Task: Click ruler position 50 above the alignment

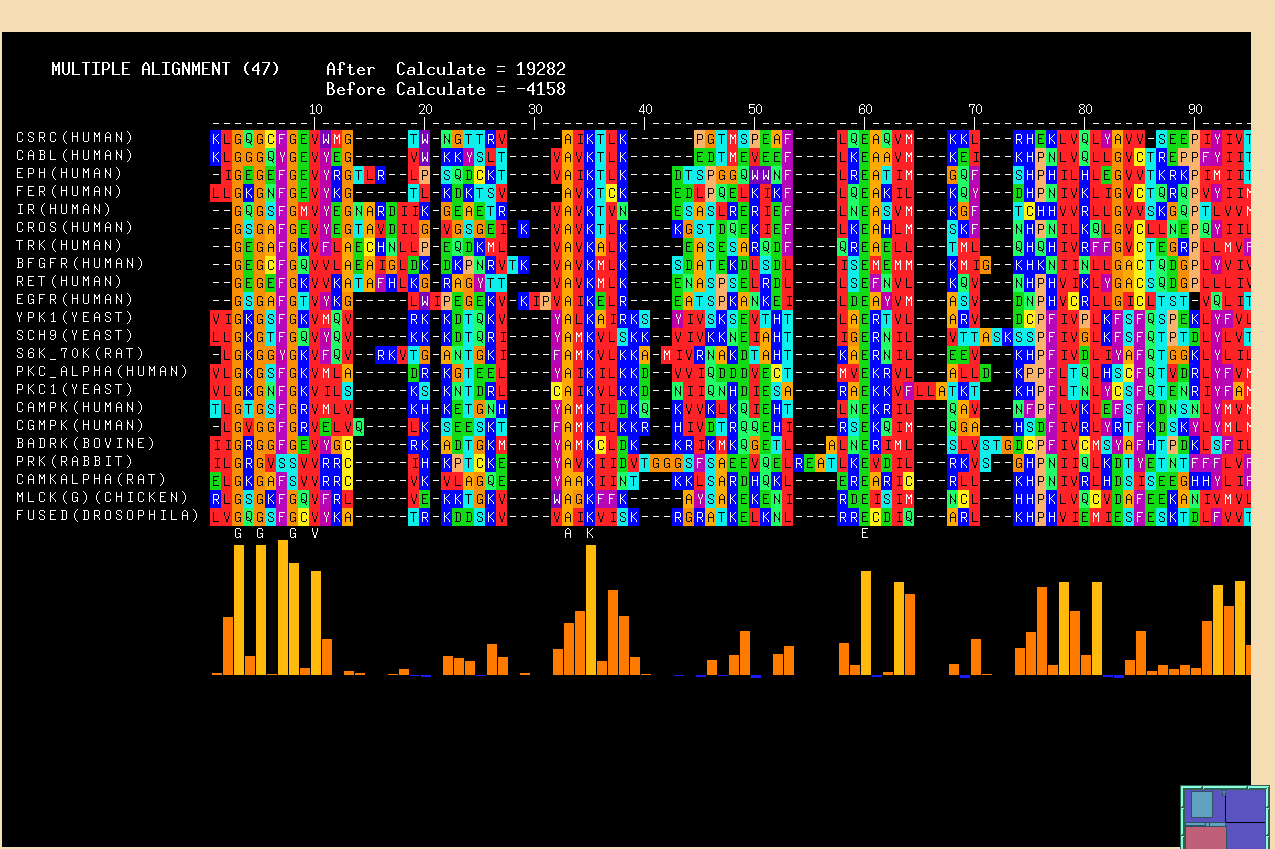Action: (x=755, y=109)
